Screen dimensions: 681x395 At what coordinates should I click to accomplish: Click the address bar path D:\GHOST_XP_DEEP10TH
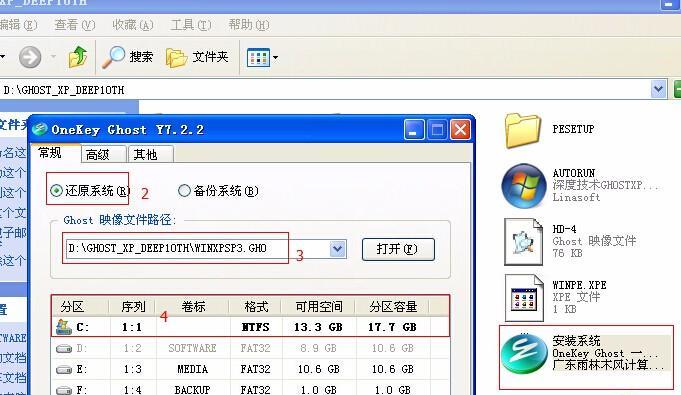pos(64,90)
